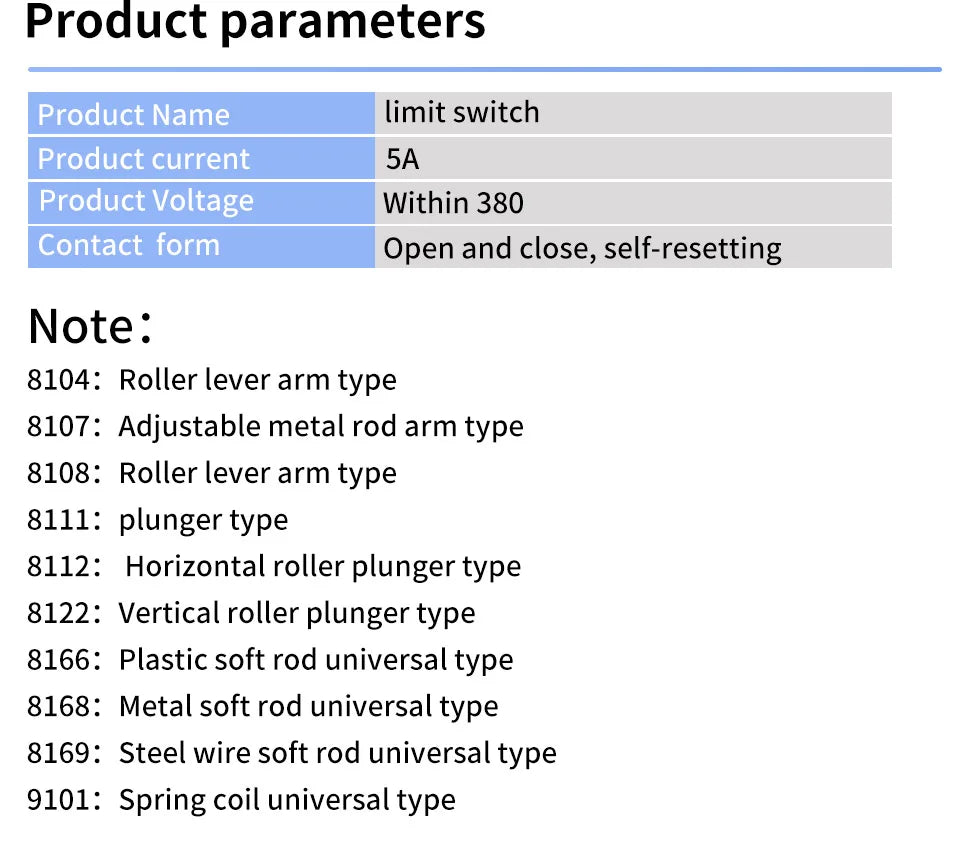Screen dimensions: 970x856
Task: Select the 'Contact form' label cell
Action: [x=201, y=247]
